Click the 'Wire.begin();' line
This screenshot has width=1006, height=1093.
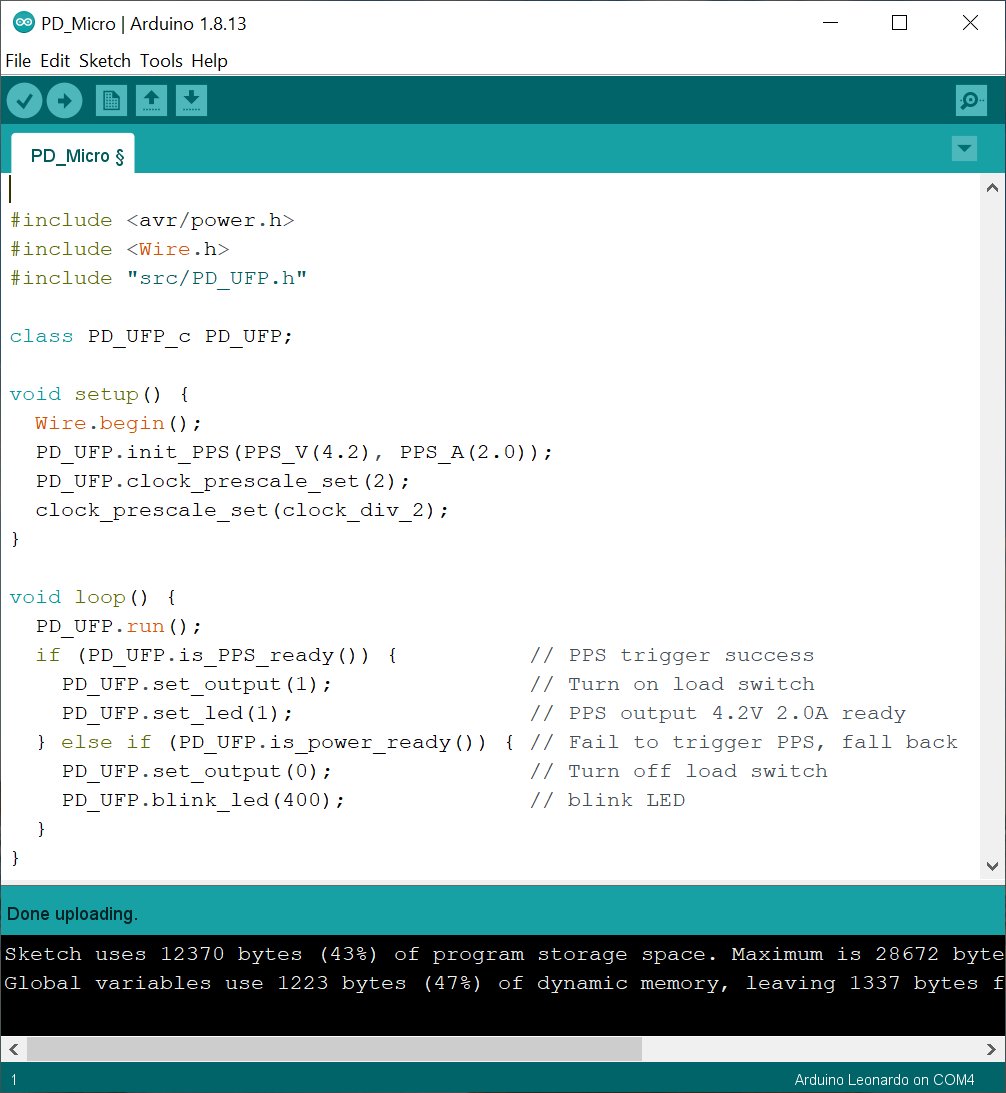coord(119,423)
